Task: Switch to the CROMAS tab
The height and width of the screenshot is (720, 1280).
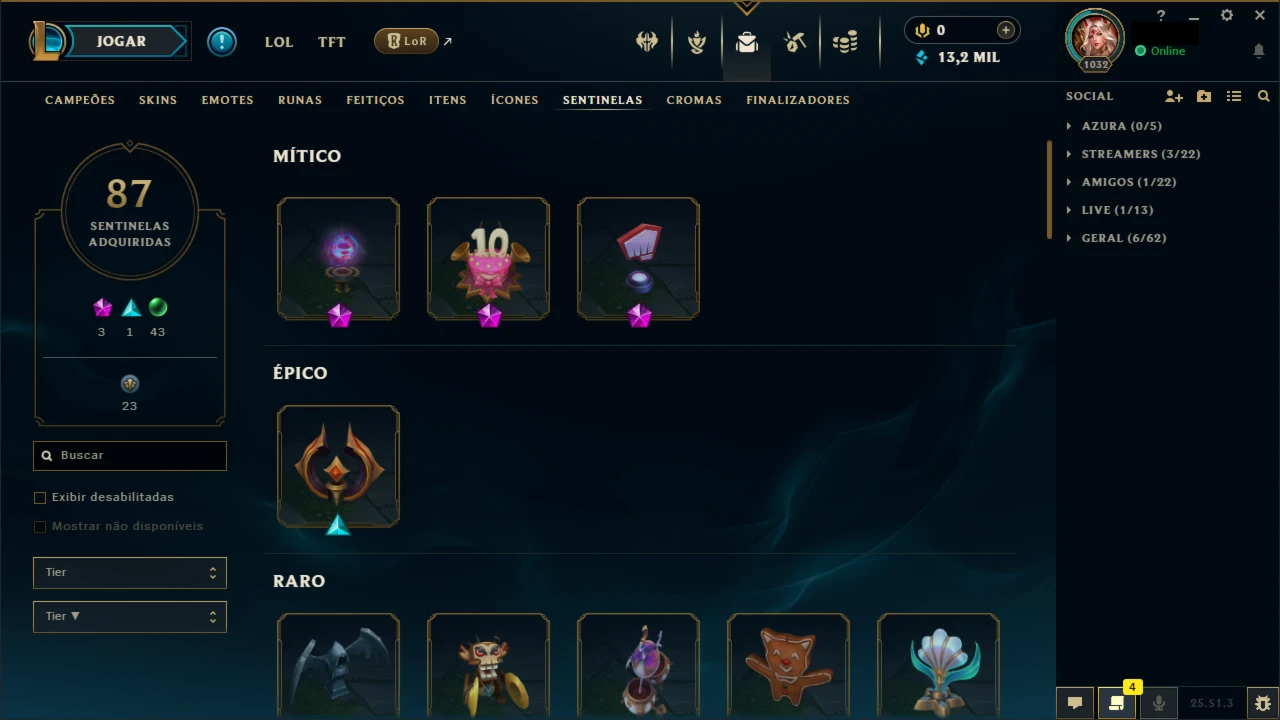Action: (x=694, y=100)
